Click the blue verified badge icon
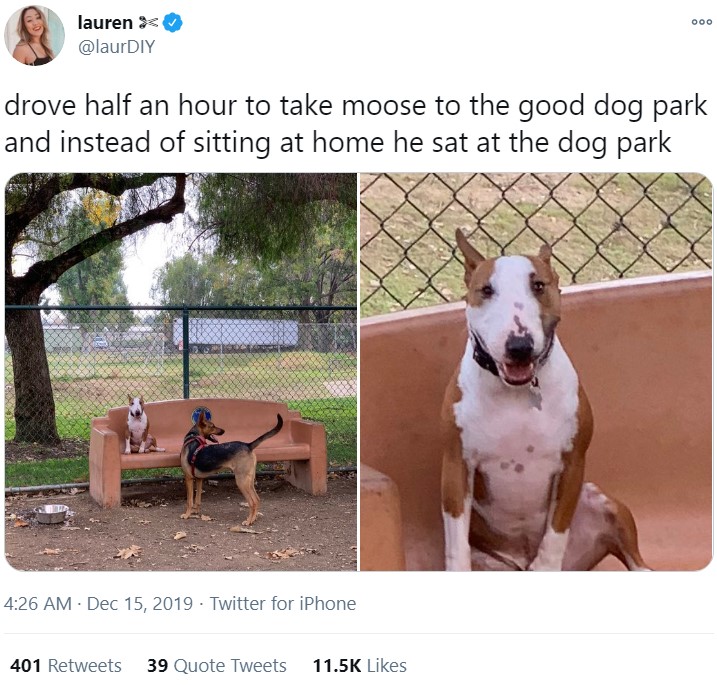 [x=173, y=22]
